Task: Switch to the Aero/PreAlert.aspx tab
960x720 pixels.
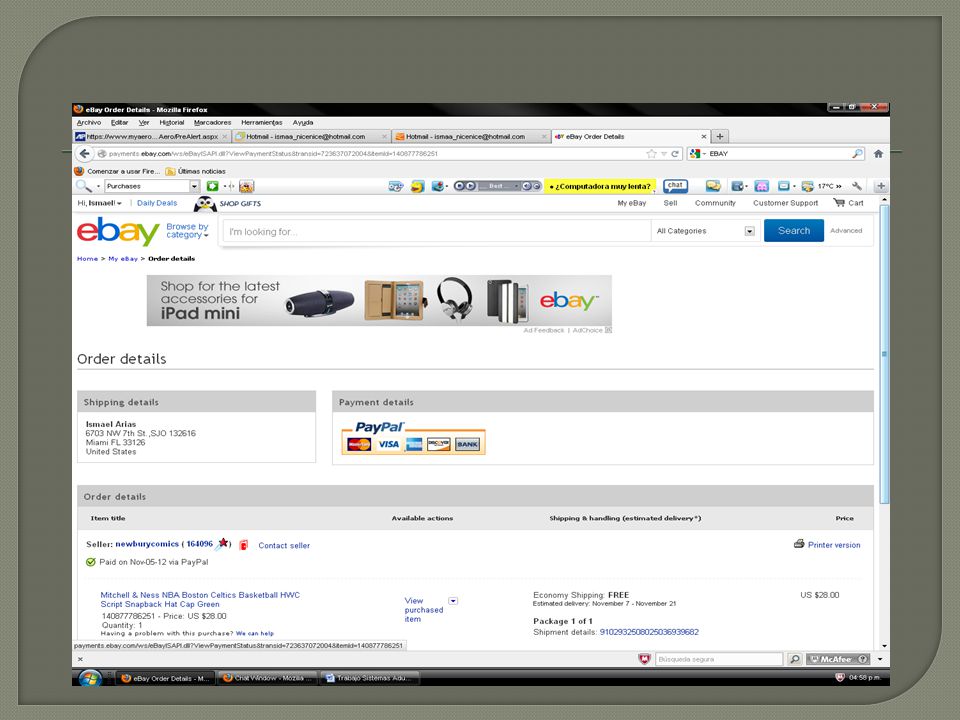Action: pyautogui.click(x=152, y=137)
